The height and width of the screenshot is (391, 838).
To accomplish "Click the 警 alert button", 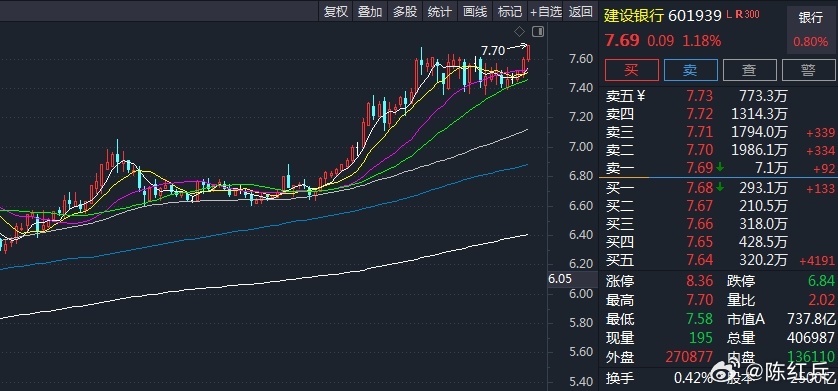I will (809, 70).
